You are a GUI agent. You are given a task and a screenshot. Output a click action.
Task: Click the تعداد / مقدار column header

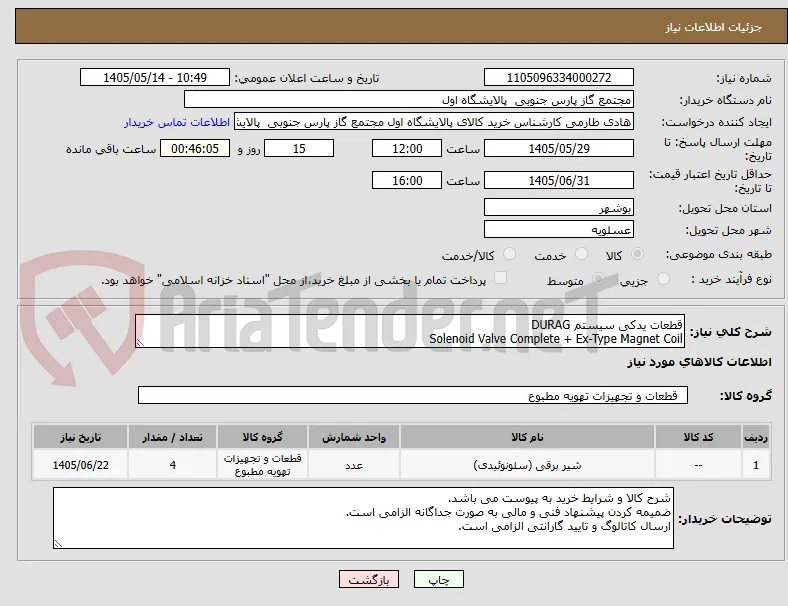172,437
